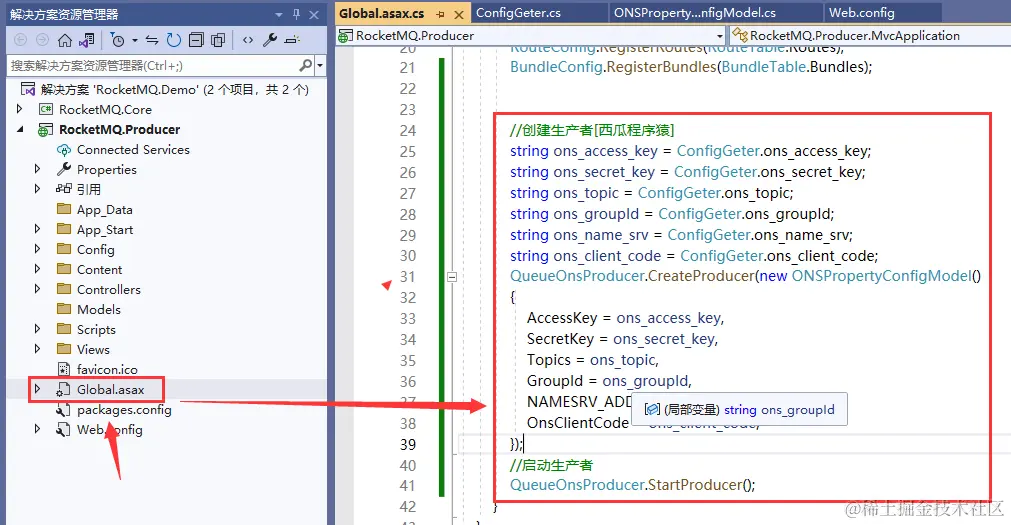The height and width of the screenshot is (525, 1011).
Task: Click the Forward navigation arrow in Solution Explorer
Action: tap(42, 41)
